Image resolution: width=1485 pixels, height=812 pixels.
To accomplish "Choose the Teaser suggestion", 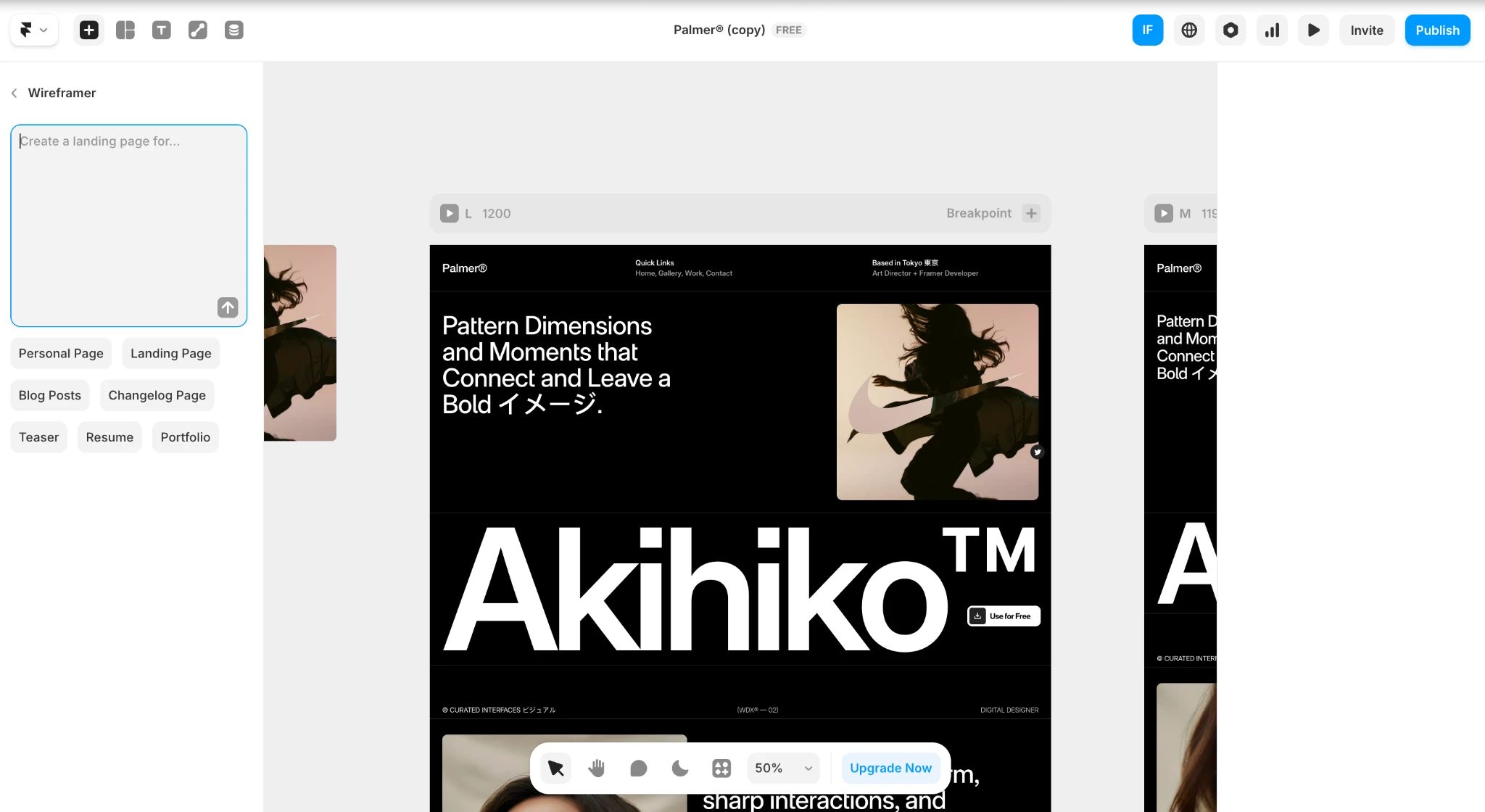I will (x=39, y=437).
